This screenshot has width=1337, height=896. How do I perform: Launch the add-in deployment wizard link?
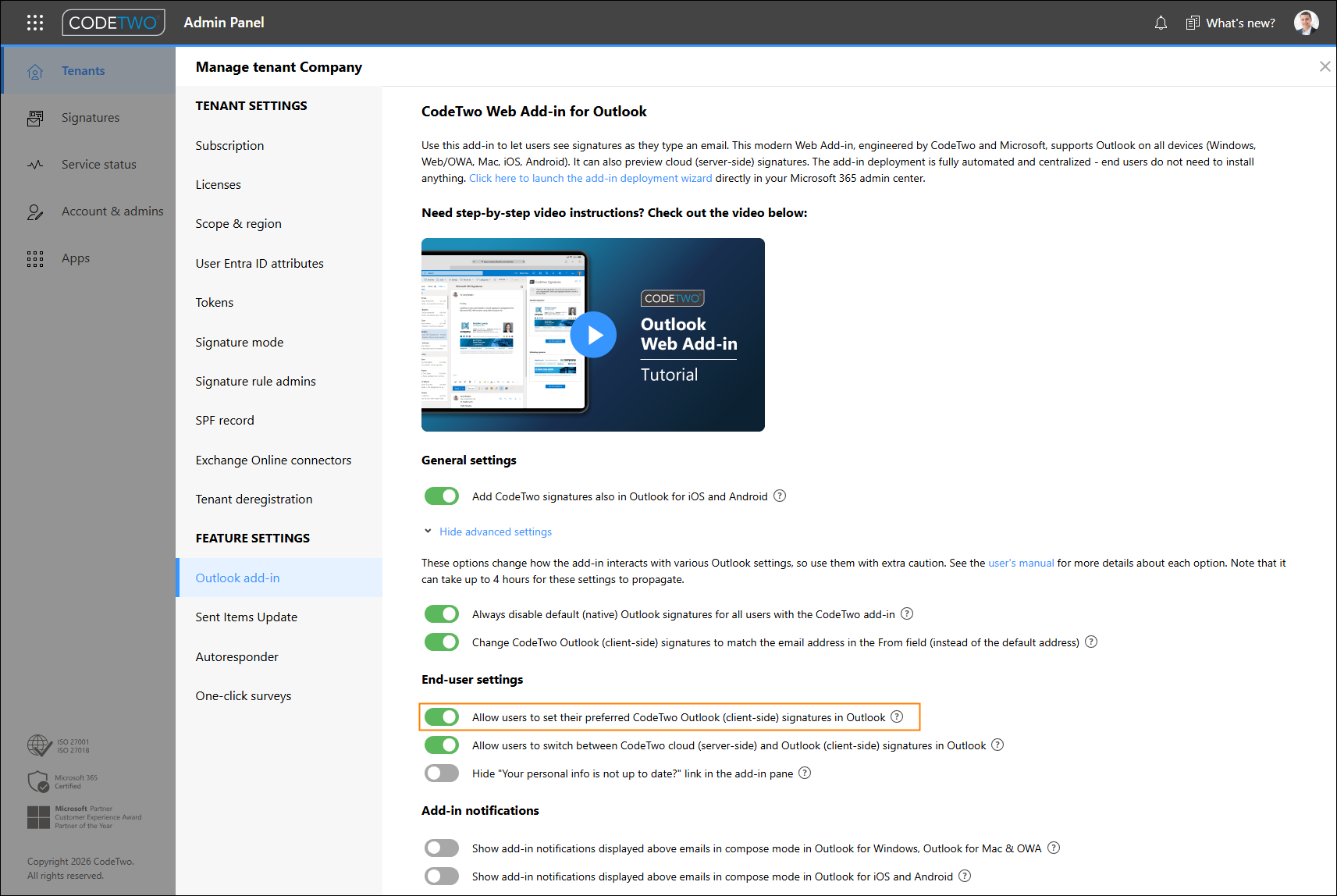coord(590,178)
